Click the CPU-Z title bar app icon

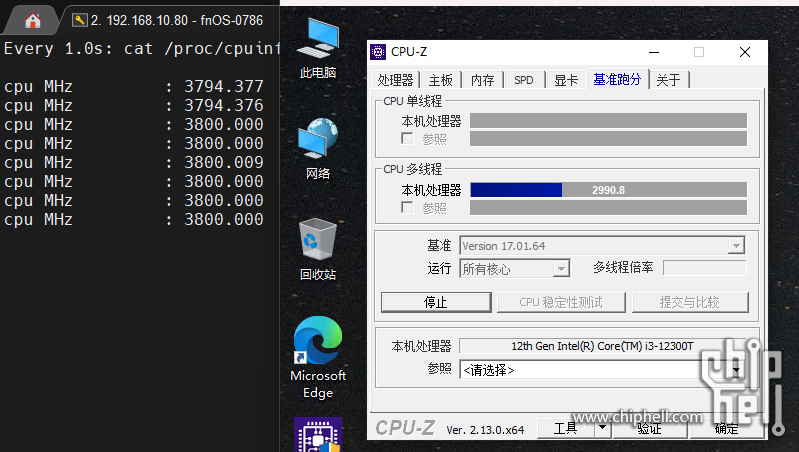point(378,52)
